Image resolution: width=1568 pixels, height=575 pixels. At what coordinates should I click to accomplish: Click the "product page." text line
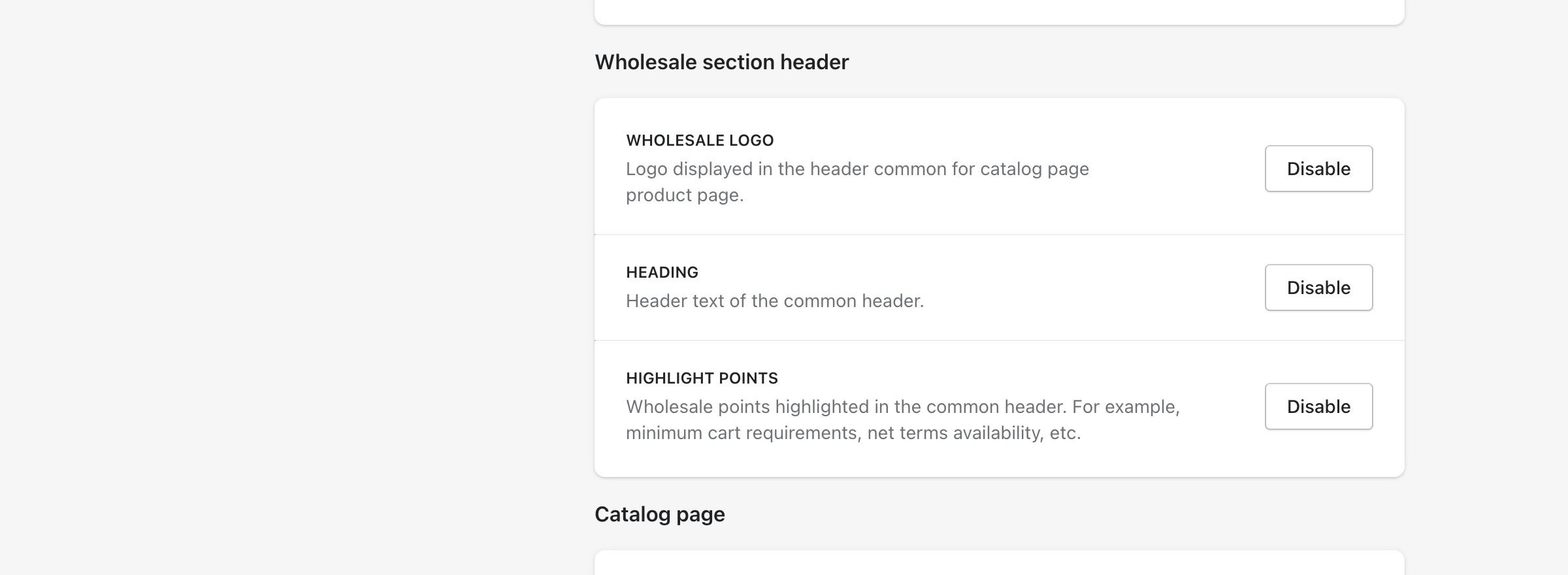685,195
